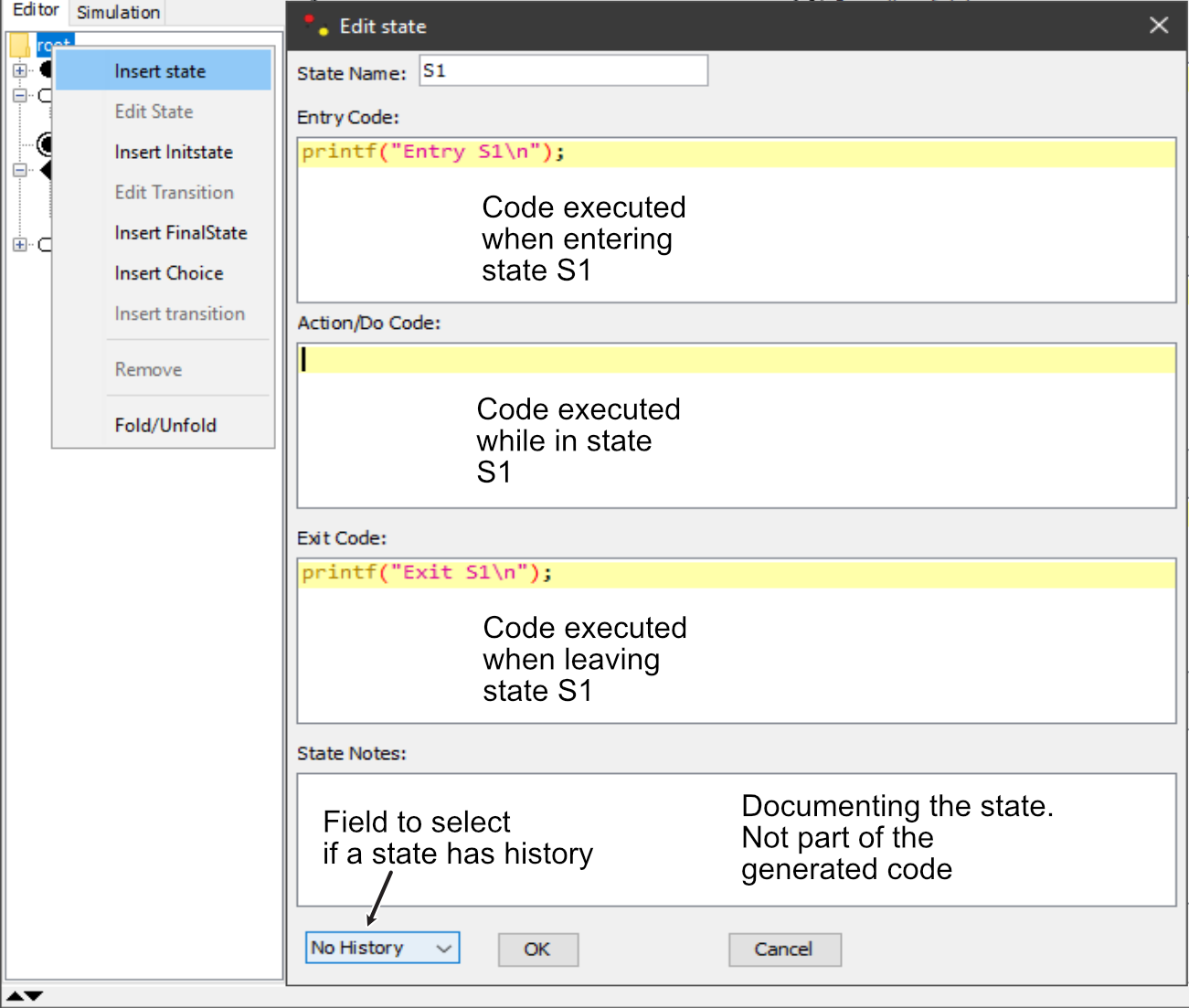The image size is (1189, 1008).
Task: Pick Insert FinalState from context menu
Action: (181, 233)
